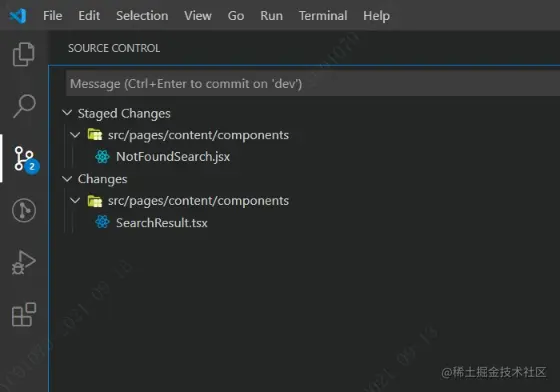Focus the commit message input box
The image size is (560, 392).
312,84
